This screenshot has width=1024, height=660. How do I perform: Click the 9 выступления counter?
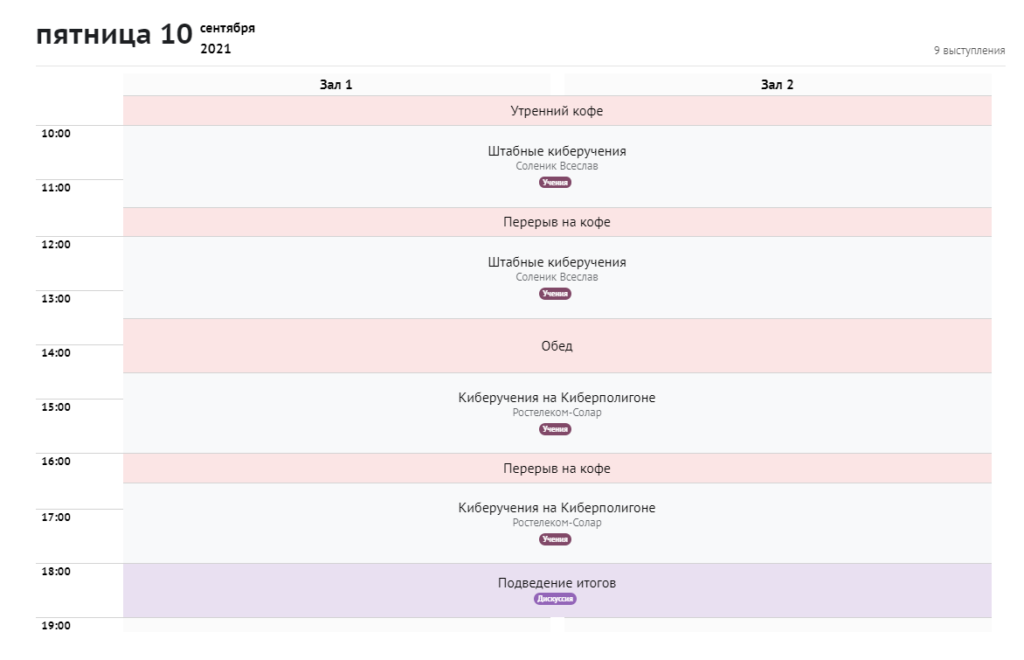pos(968,50)
